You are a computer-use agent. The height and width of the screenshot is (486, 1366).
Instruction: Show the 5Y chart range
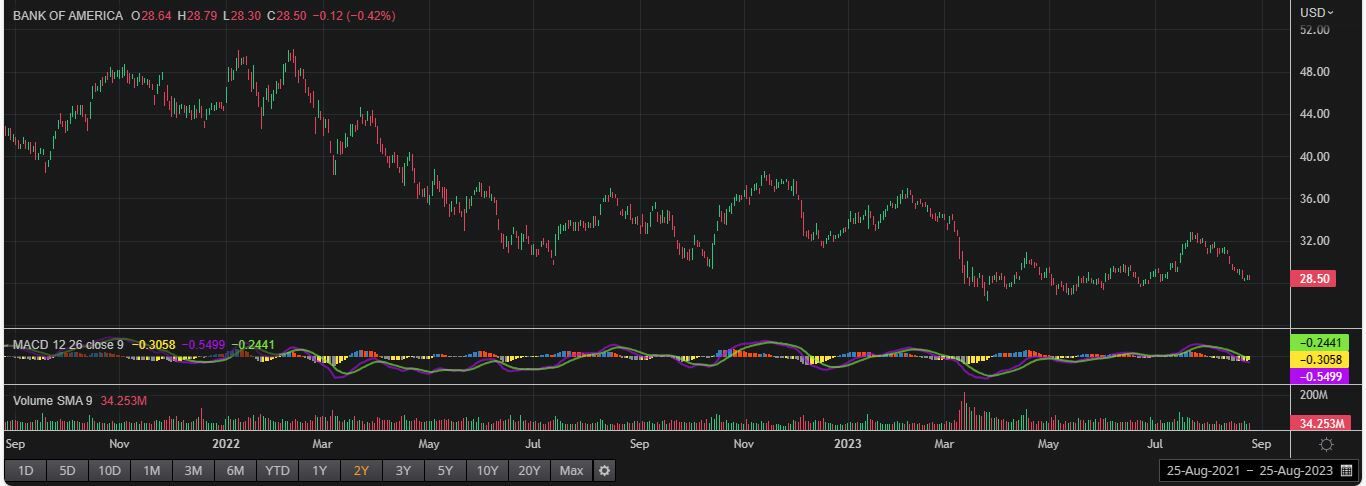(x=446, y=470)
